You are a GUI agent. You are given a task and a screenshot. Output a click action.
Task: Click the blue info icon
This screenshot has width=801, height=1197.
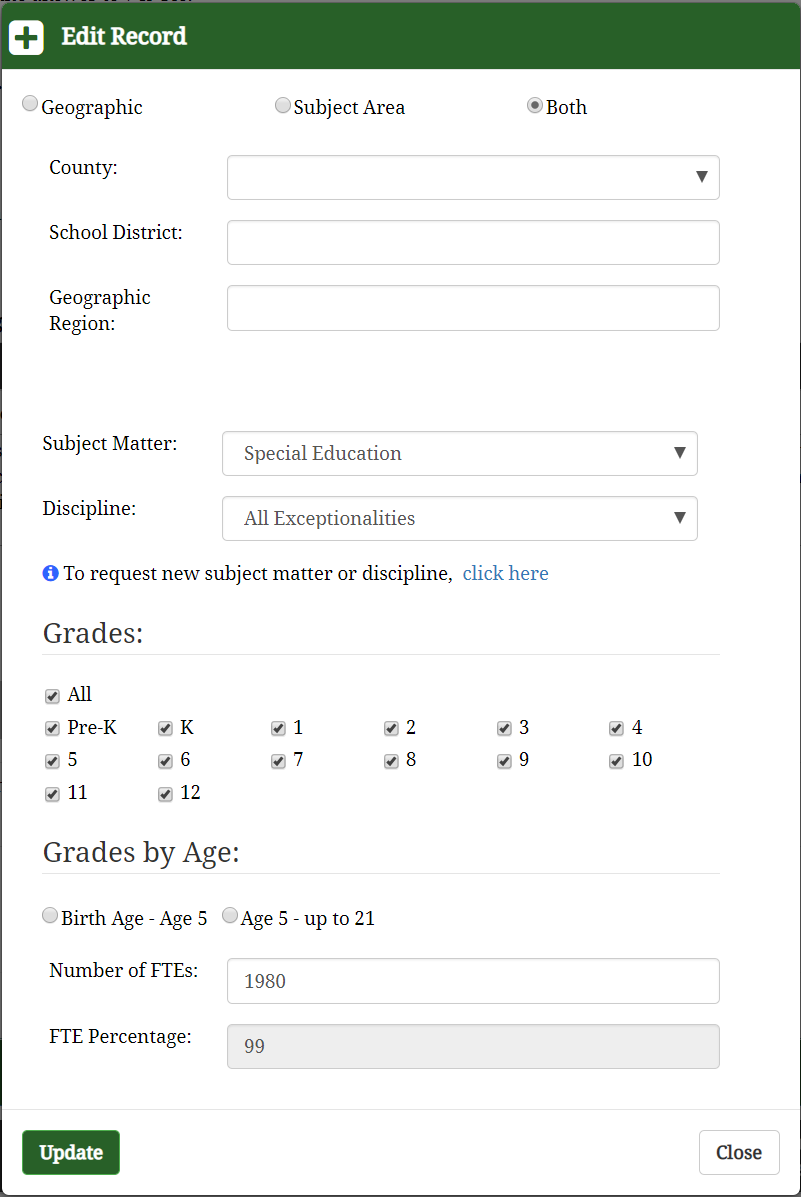click(x=50, y=574)
